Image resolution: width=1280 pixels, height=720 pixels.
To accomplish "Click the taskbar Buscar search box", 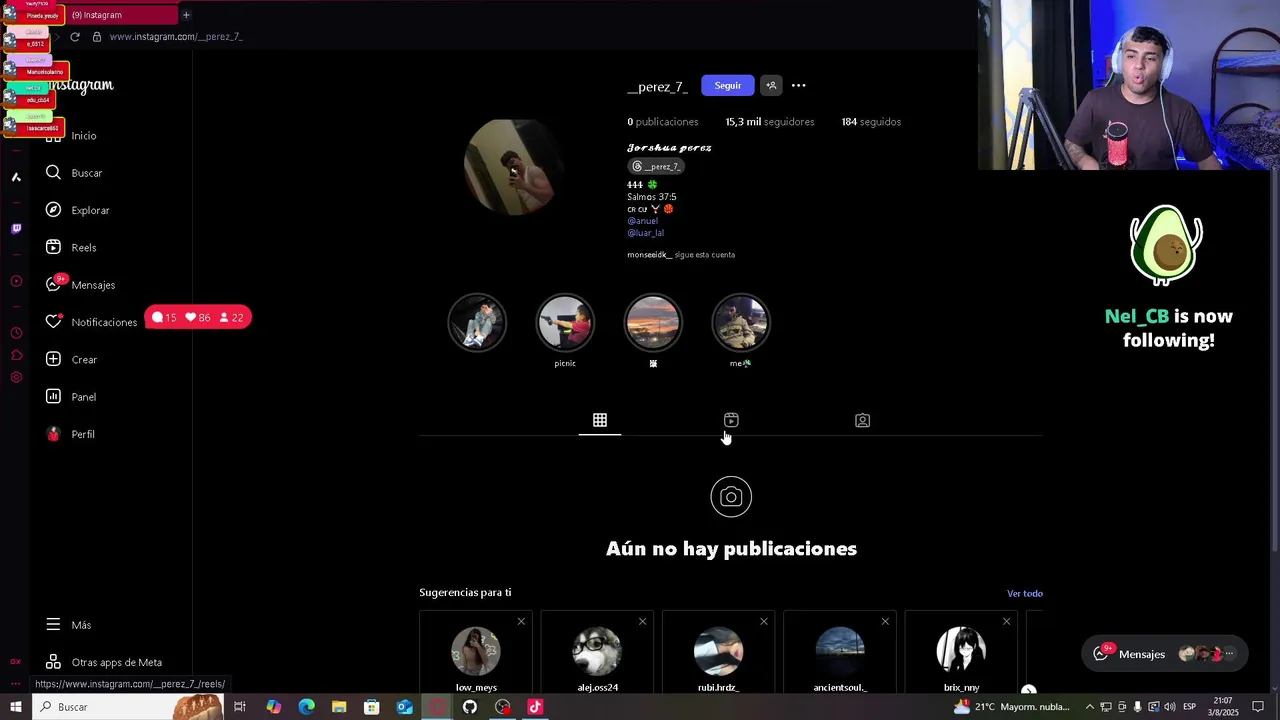I will click(x=128, y=707).
